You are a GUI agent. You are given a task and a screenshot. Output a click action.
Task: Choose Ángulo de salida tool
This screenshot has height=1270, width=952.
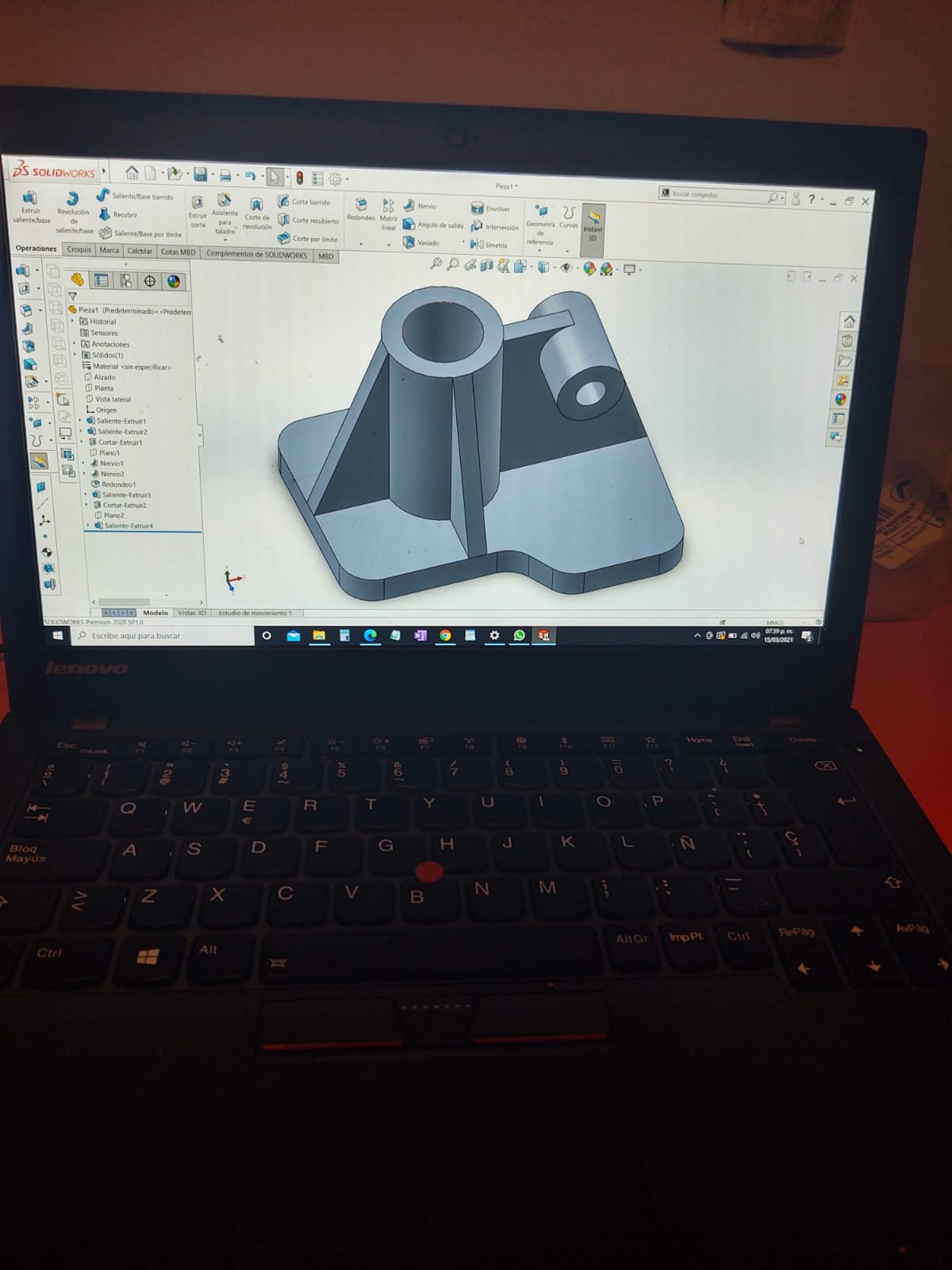(x=433, y=225)
